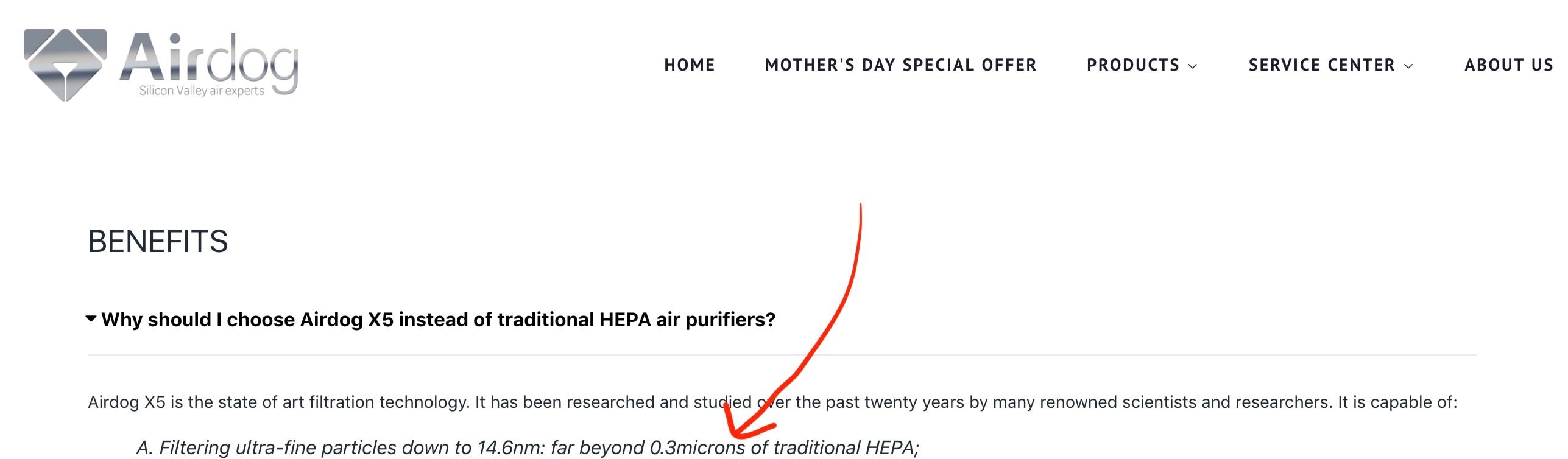Expand the Service Center dropdown chevron
Viewport: 1568px width, 459px height.
click(x=1408, y=66)
